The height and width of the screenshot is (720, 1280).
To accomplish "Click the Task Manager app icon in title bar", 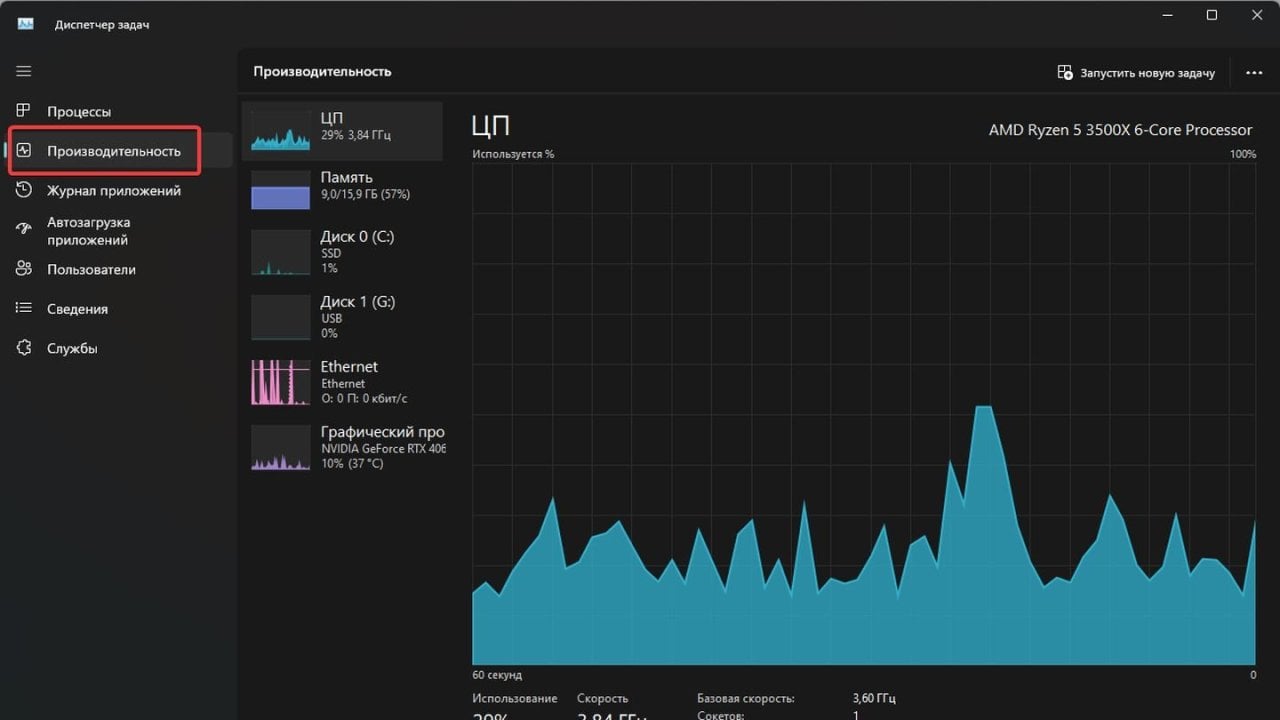I will [x=26, y=24].
